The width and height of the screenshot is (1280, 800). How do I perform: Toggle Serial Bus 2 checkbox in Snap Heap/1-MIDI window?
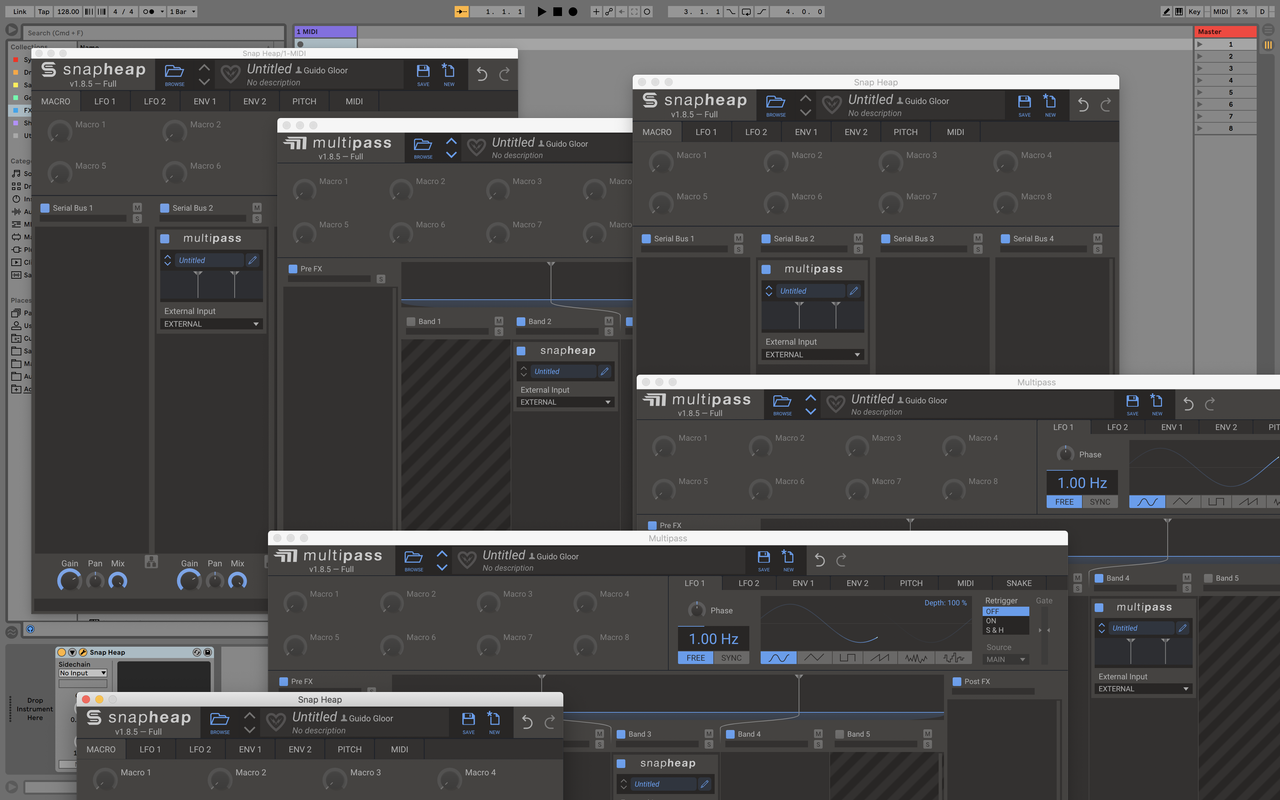point(165,208)
